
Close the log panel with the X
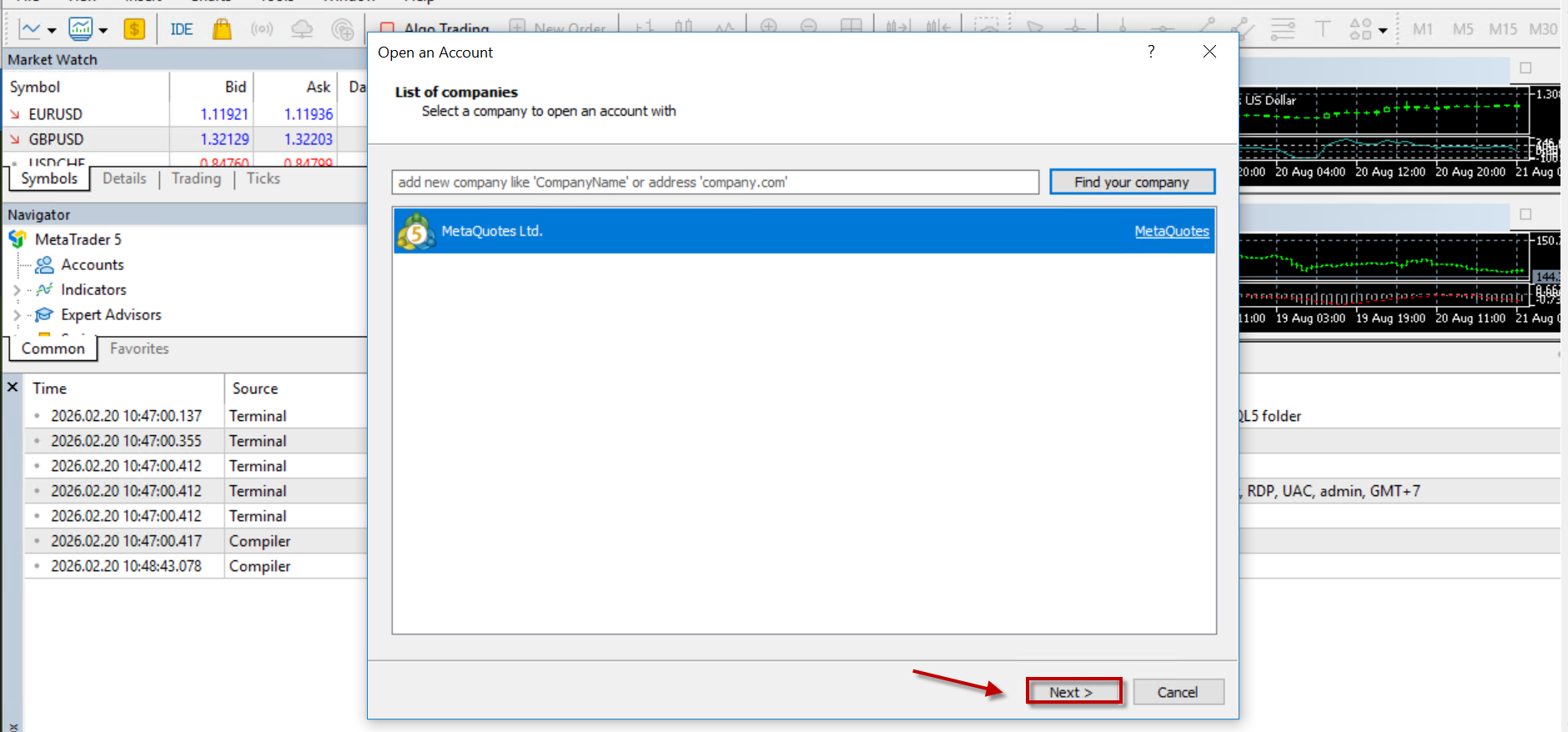pyautogui.click(x=13, y=388)
